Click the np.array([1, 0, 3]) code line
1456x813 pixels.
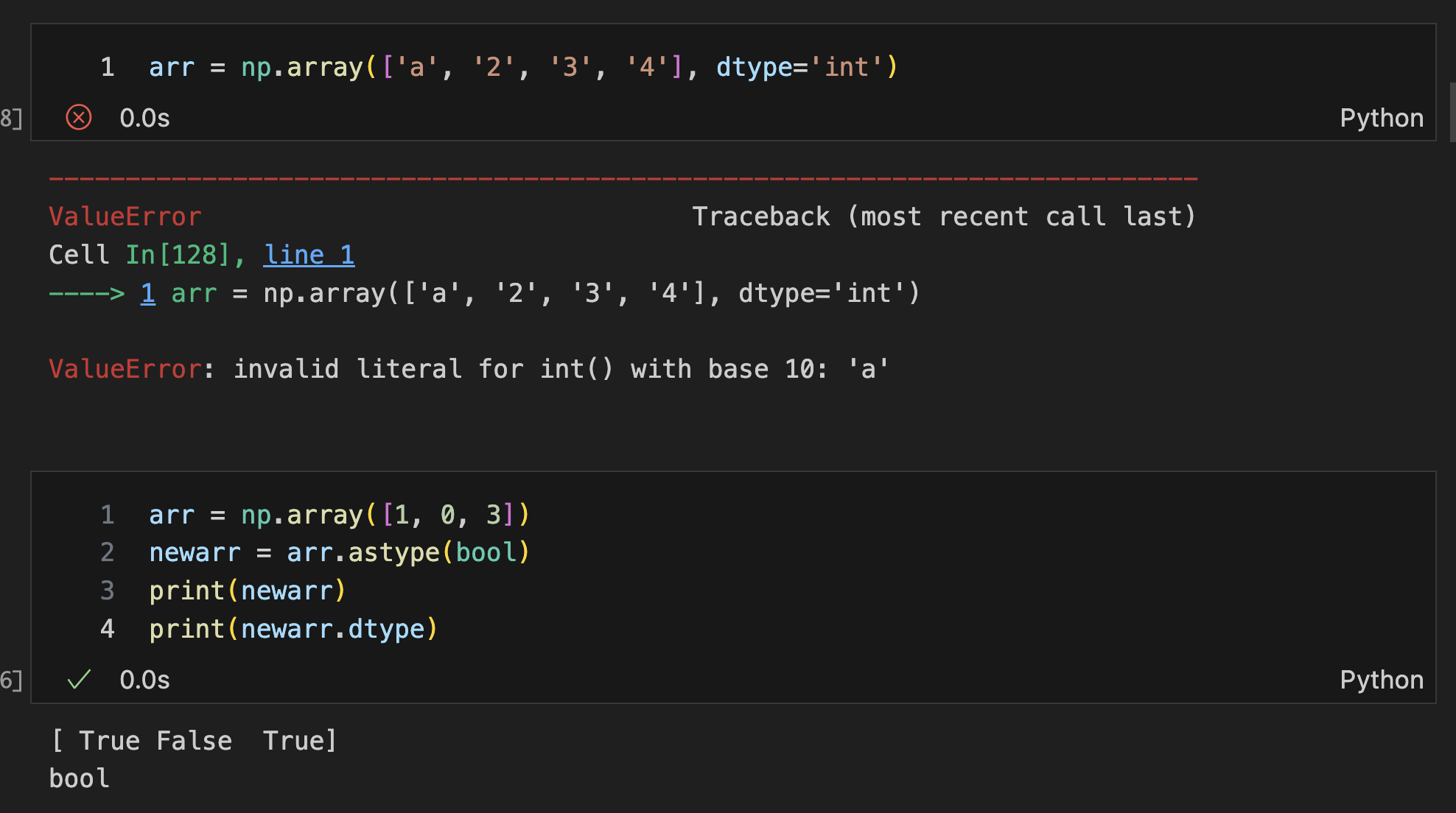339,514
